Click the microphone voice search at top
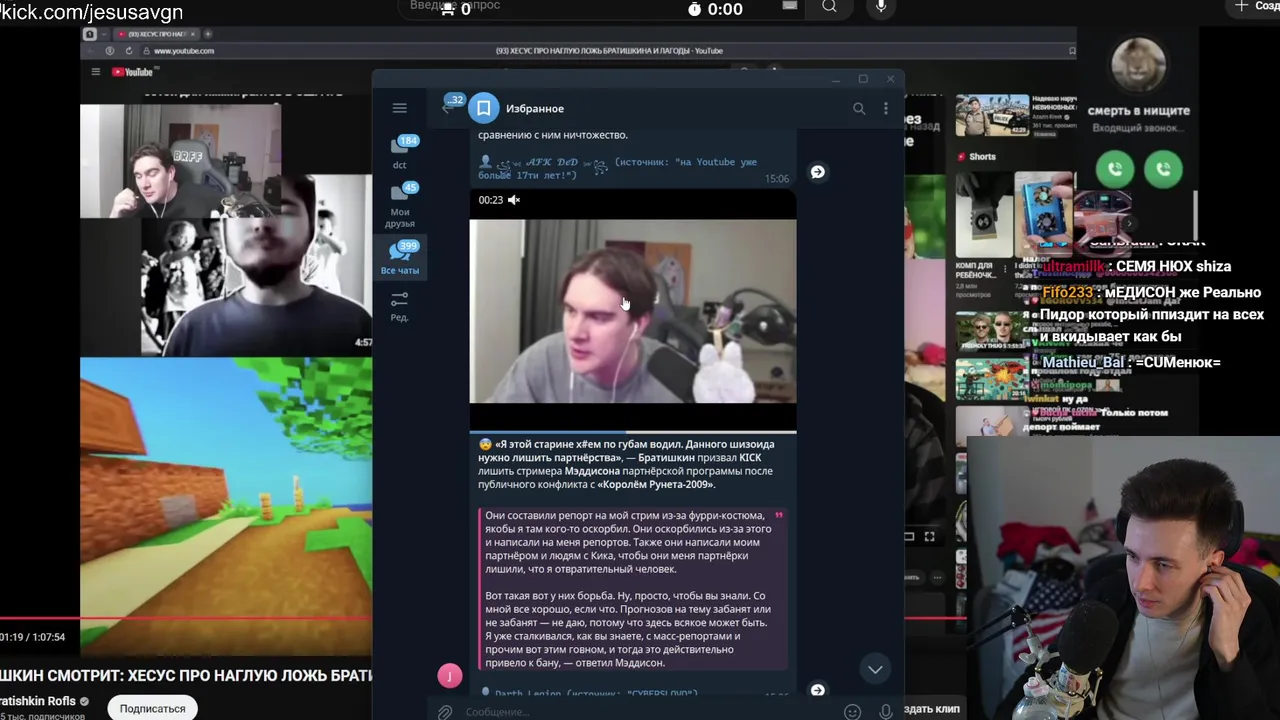1280x720 pixels. 881,6
